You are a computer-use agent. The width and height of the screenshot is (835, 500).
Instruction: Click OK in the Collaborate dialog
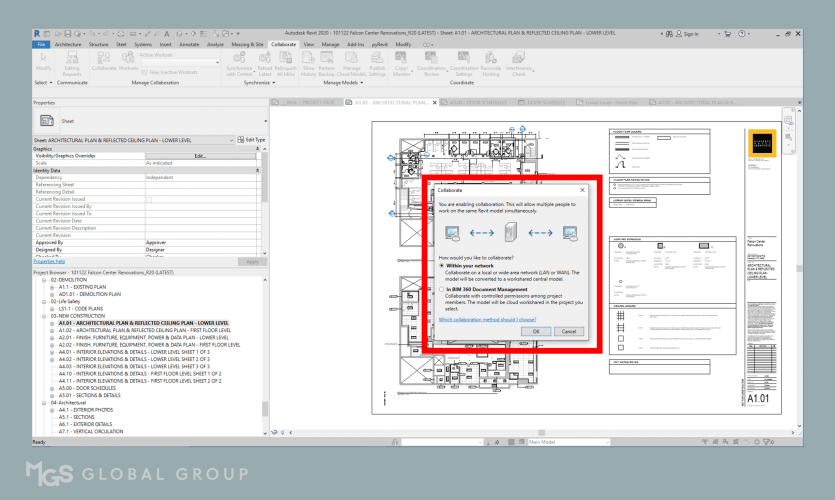[536, 331]
